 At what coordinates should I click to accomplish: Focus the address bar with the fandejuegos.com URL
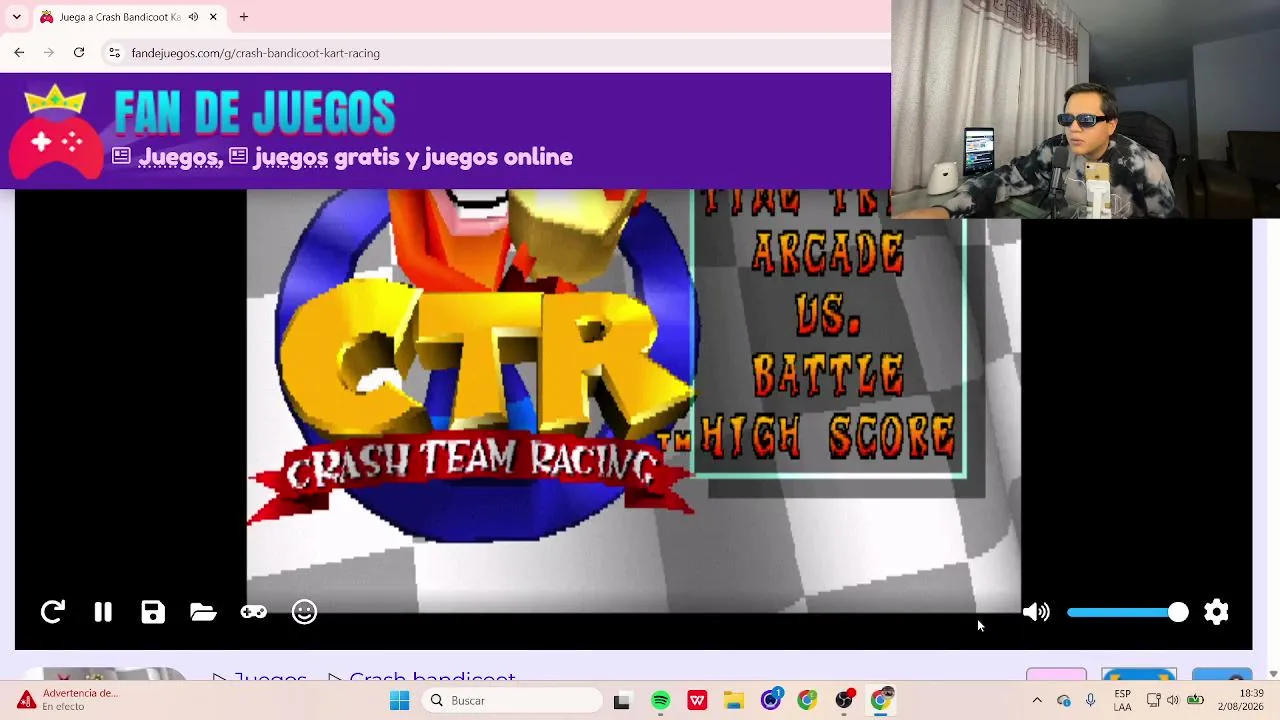click(255, 53)
